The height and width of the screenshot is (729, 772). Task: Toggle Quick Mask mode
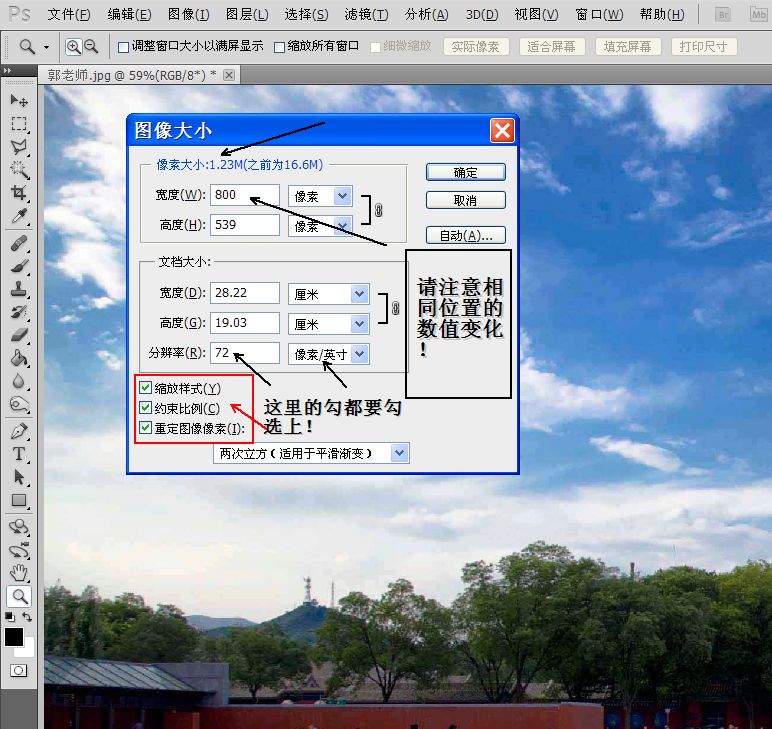19,670
